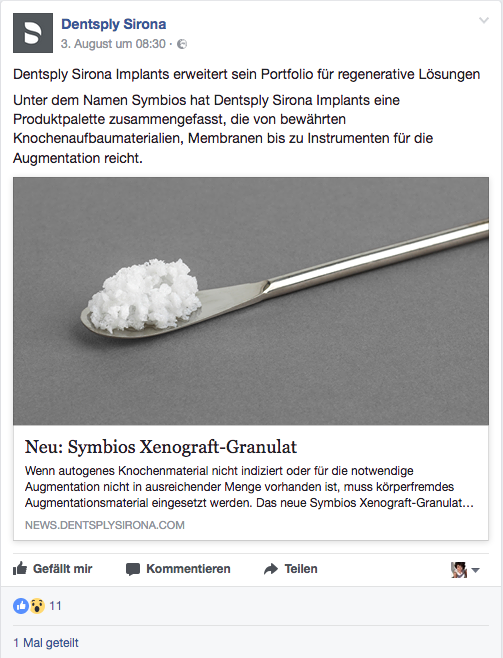Click the wow reaction emoji icon
503x658 pixels.
coord(37,606)
